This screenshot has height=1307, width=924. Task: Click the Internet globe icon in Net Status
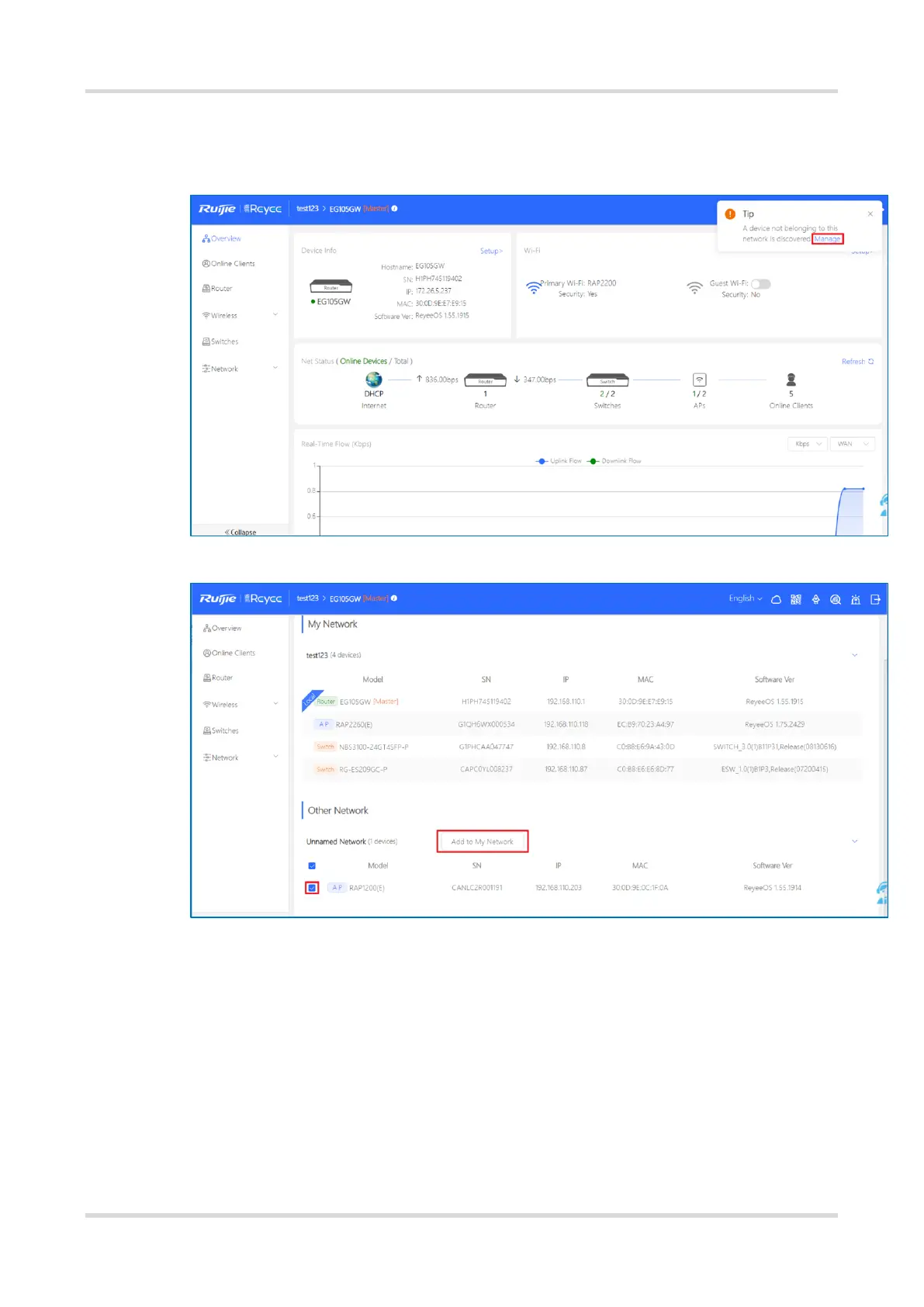tap(374, 380)
